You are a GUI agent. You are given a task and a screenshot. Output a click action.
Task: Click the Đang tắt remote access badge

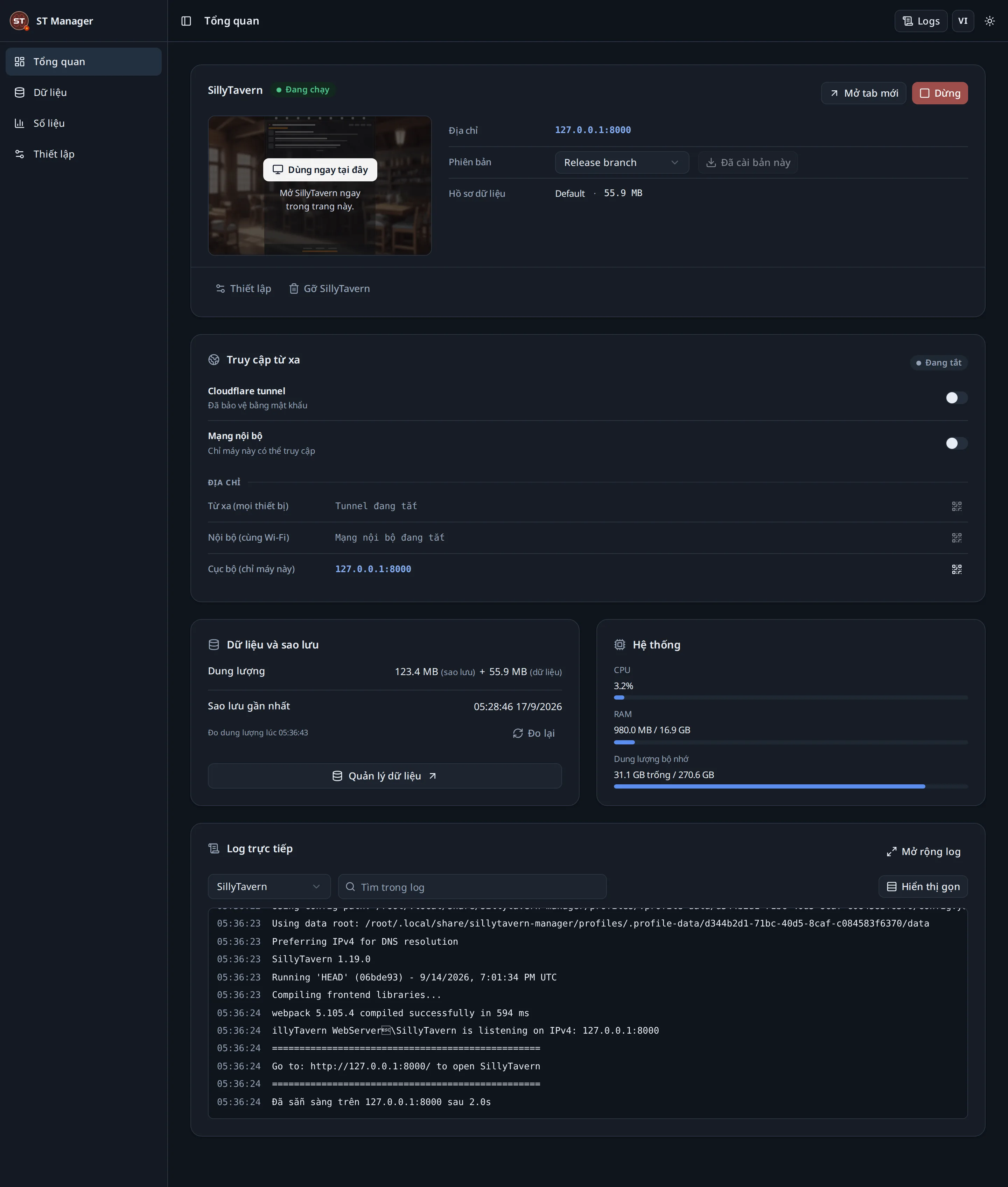pyautogui.click(x=939, y=362)
